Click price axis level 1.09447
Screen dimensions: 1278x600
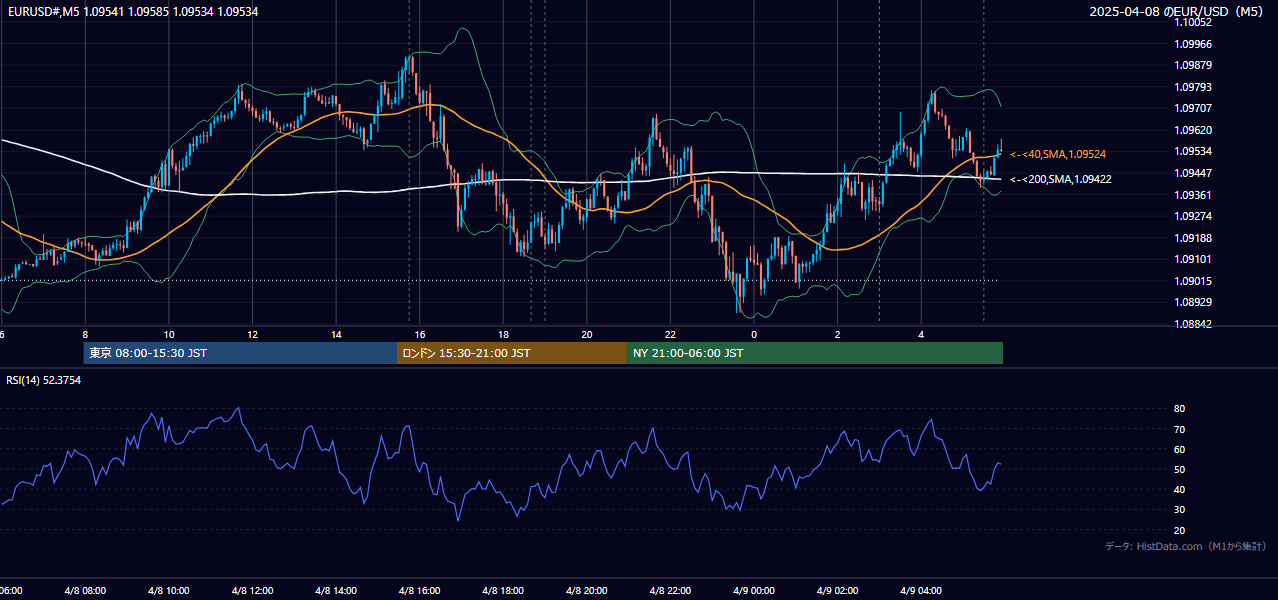(x=1194, y=173)
